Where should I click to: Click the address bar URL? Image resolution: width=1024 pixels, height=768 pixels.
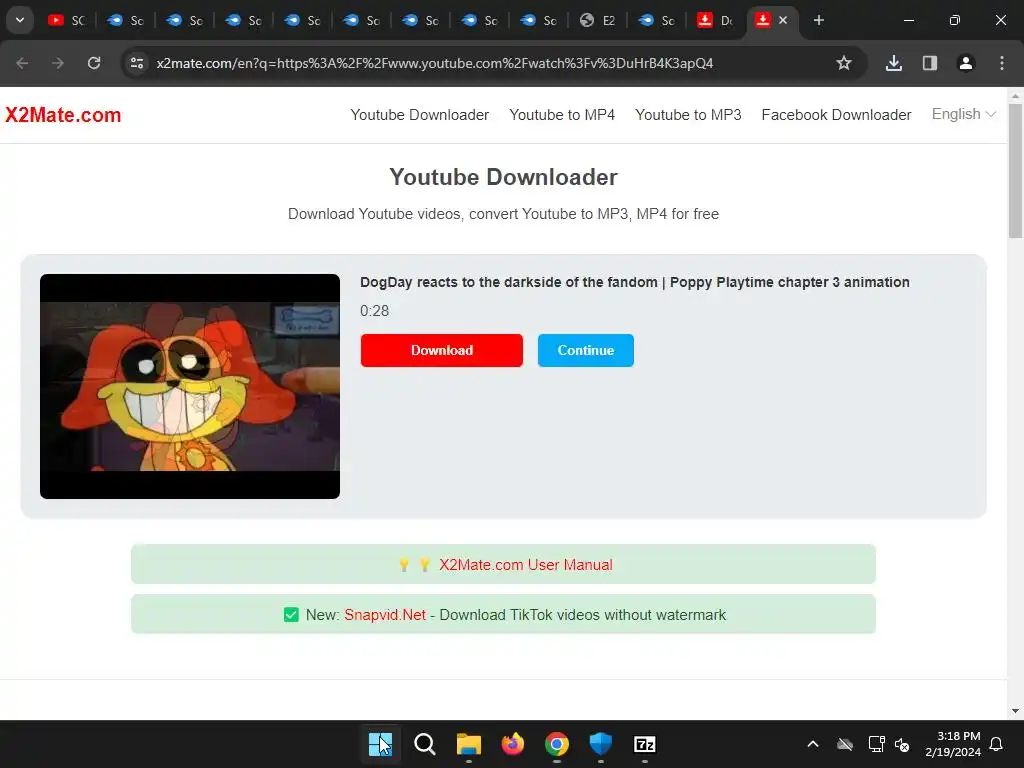point(434,63)
